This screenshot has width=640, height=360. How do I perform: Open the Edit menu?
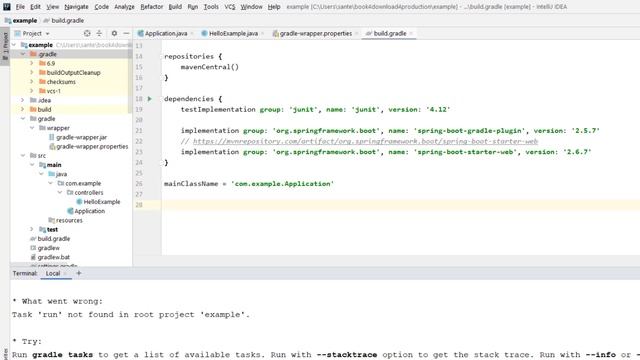tap(36, 7)
